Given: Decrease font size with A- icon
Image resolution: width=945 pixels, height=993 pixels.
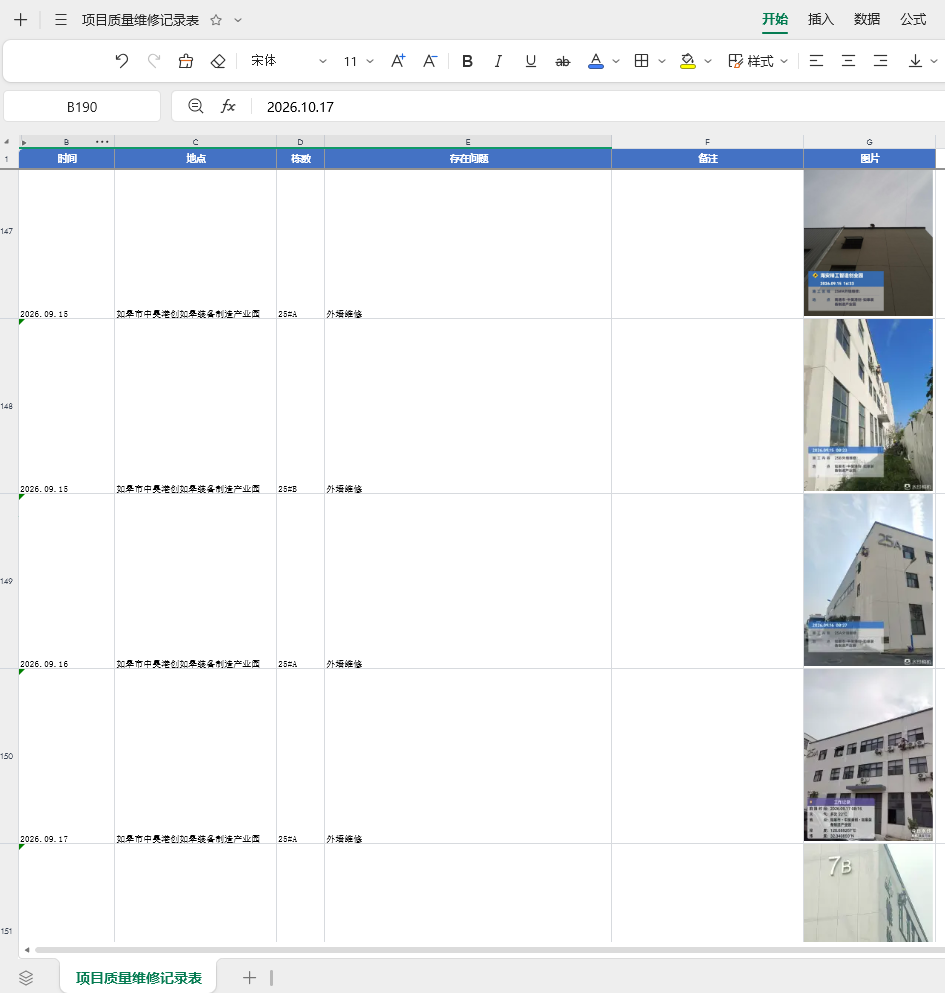Looking at the screenshot, I should 430,61.
